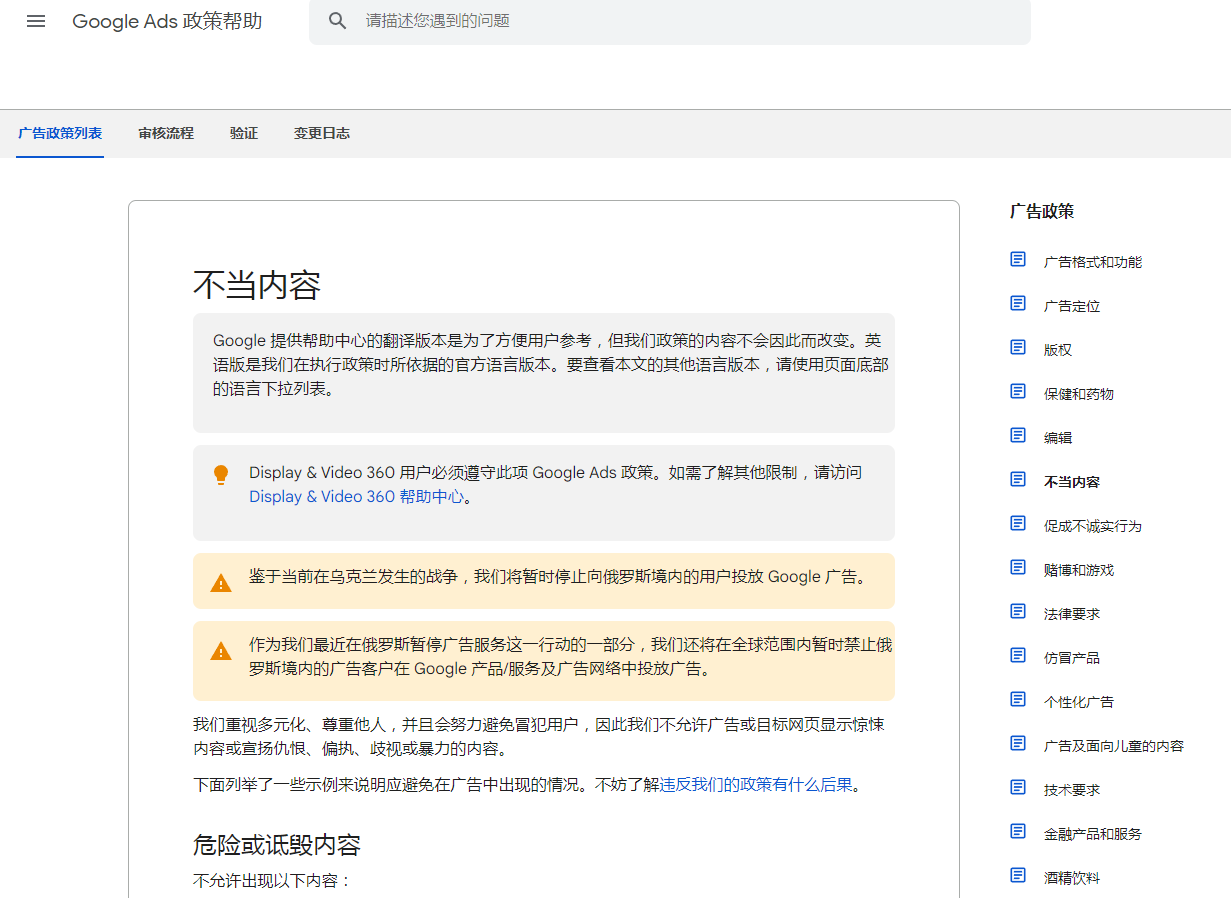This screenshot has height=898, width=1231.
Task: Select the 广告政策列表 tab
Action: click(x=60, y=133)
